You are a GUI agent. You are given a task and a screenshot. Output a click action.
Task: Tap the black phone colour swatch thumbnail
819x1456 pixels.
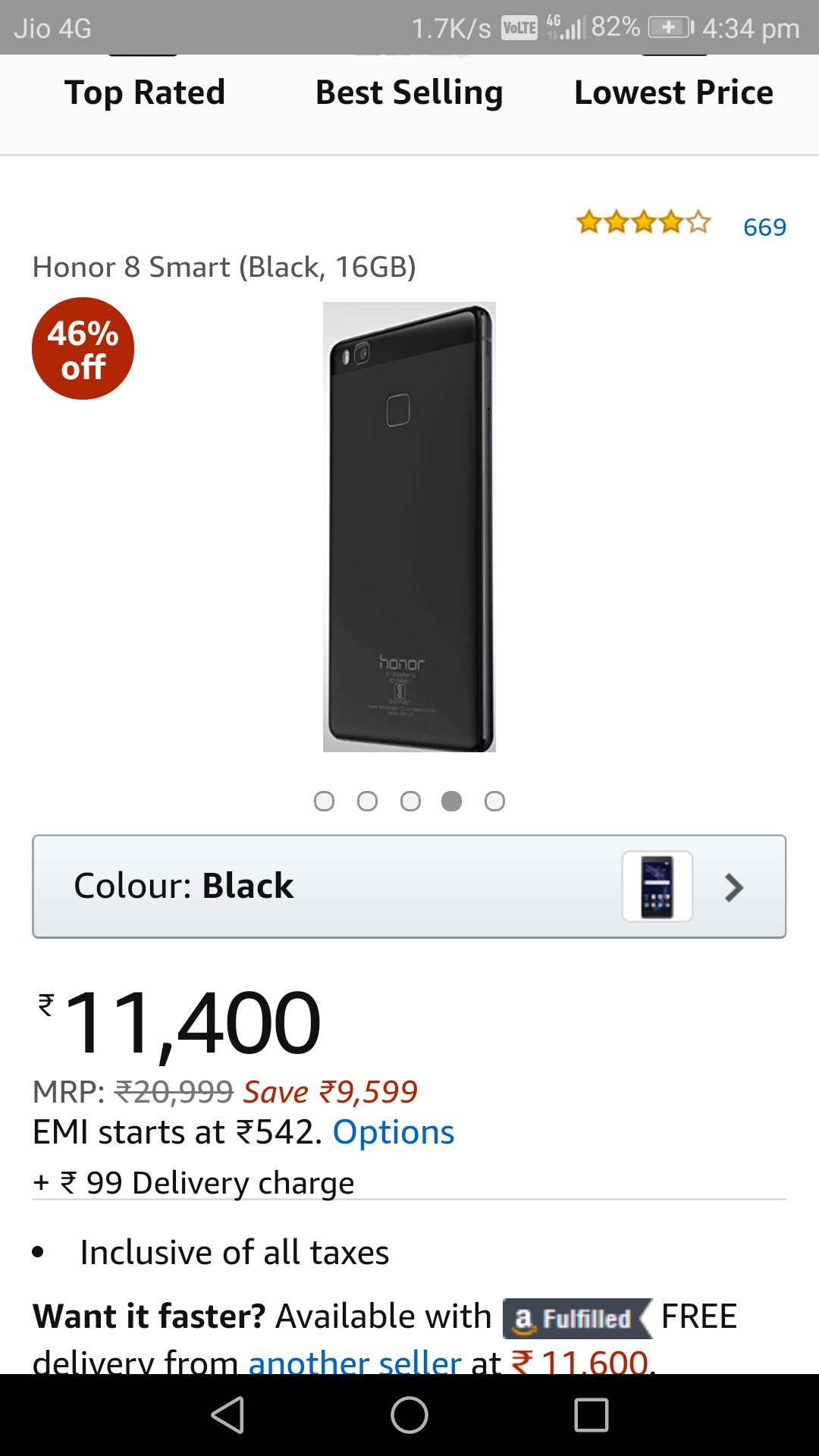[x=657, y=886]
